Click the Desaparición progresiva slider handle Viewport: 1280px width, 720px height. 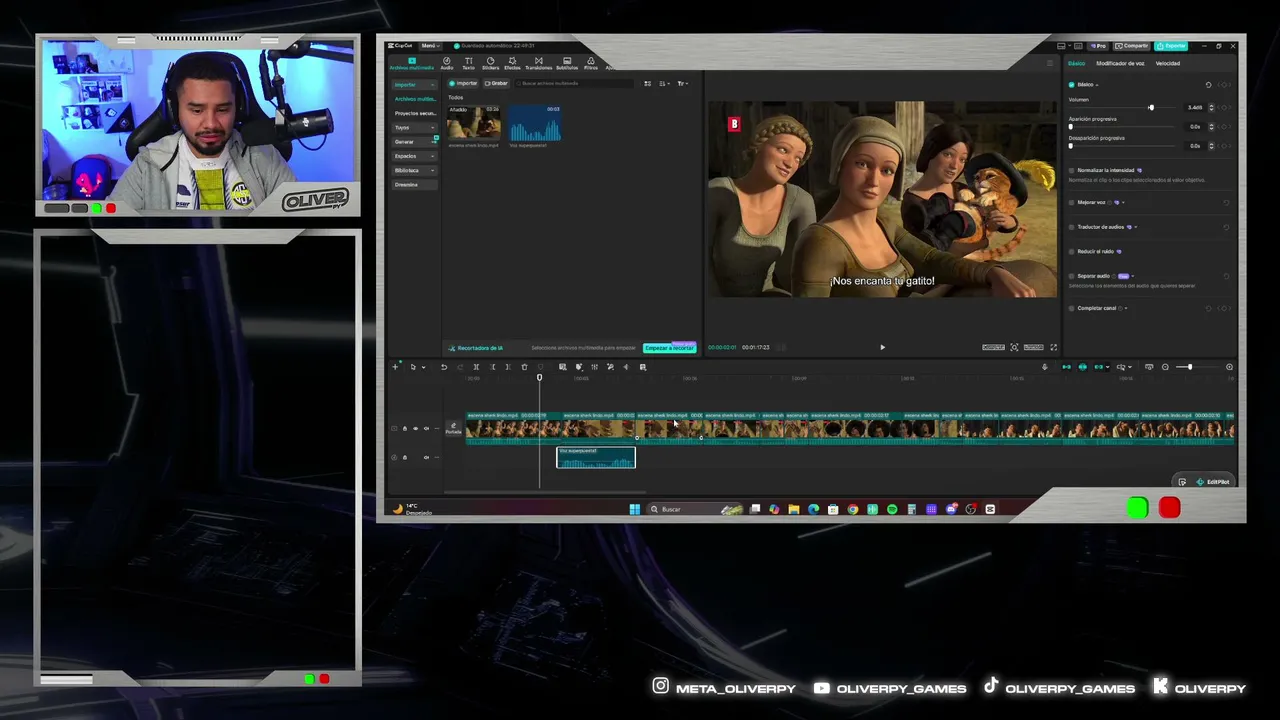pyautogui.click(x=1070, y=145)
